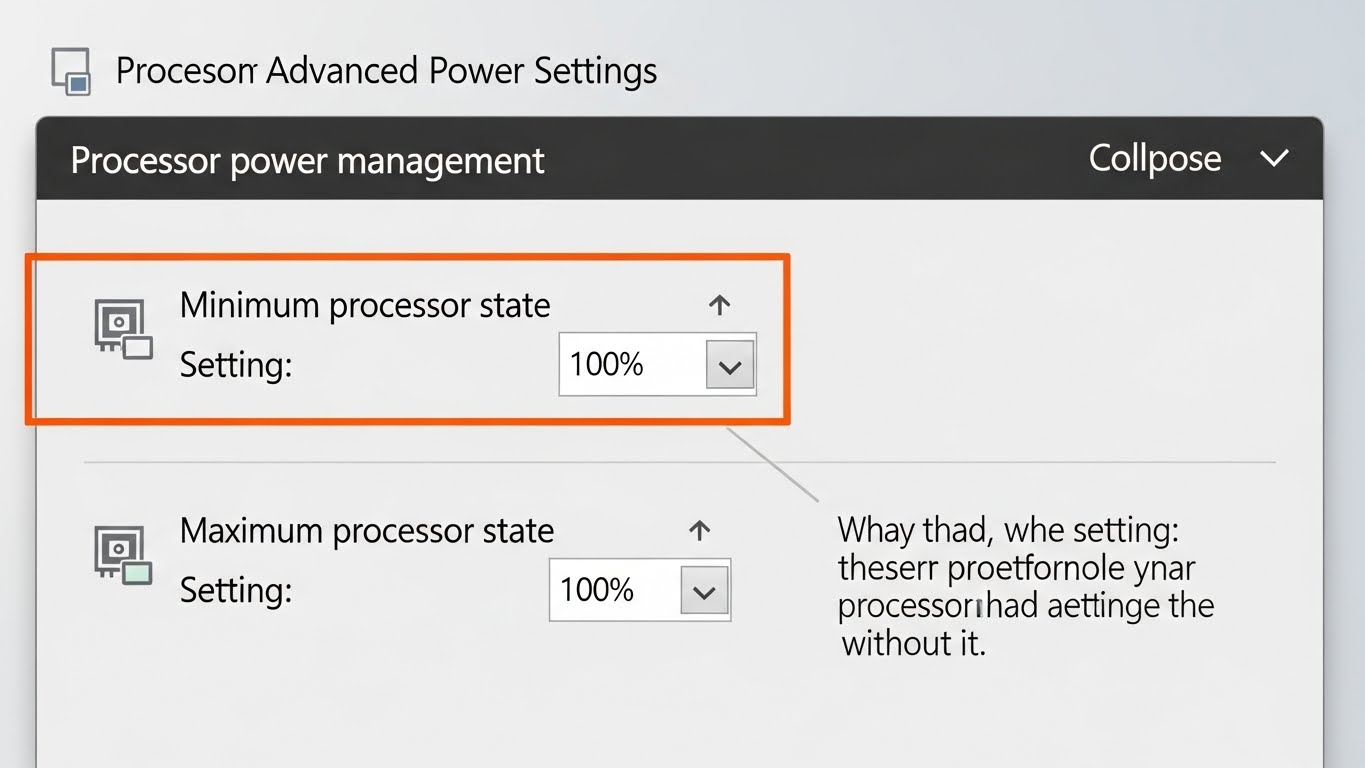The height and width of the screenshot is (768, 1365).
Task: Click the Setting label under Minimum processor state
Action: pos(236,365)
